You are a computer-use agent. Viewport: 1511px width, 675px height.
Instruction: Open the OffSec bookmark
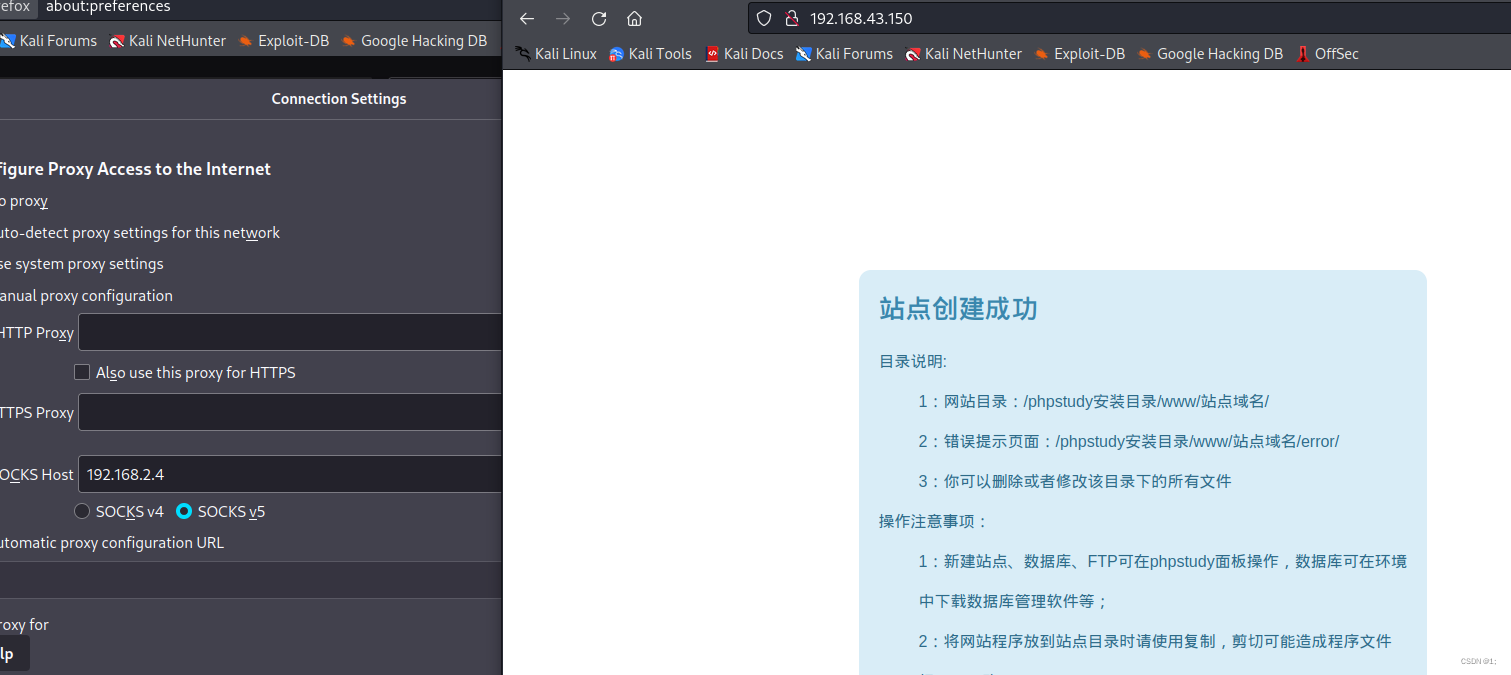[1327, 54]
